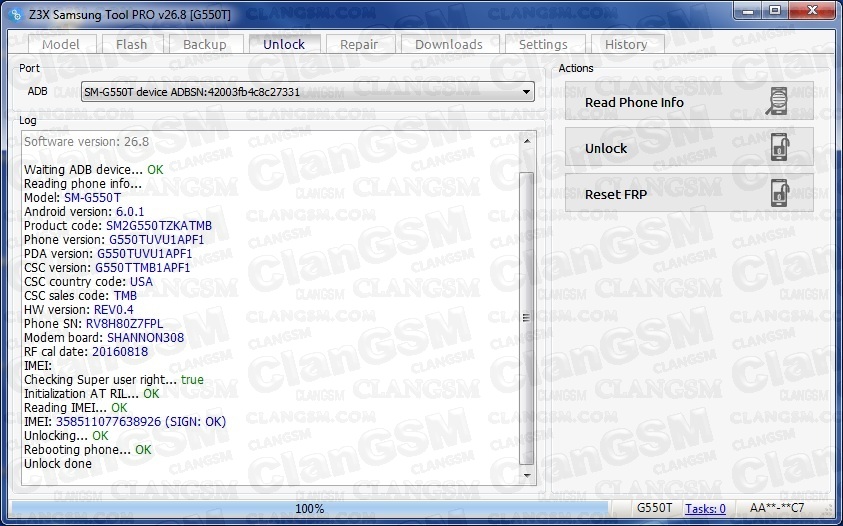Viewport: 843px width, 526px height.
Task: Click the Reset FRP phone icon
Action: (x=780, y=194)
